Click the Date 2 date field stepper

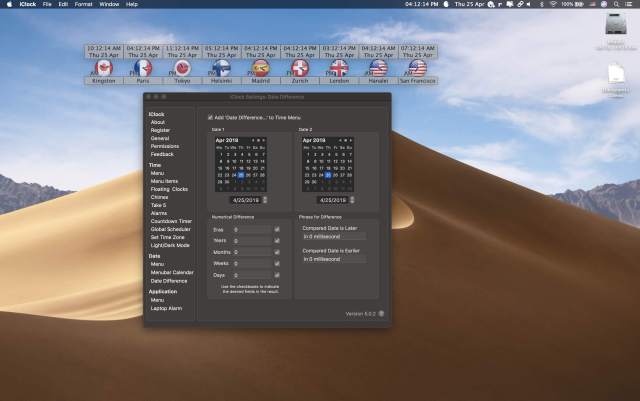tap(351, 199)
